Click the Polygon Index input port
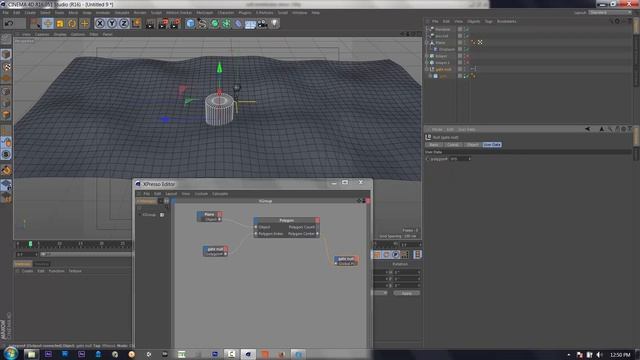The width and height of the screenshot is (640, 360). coord(256,234)
